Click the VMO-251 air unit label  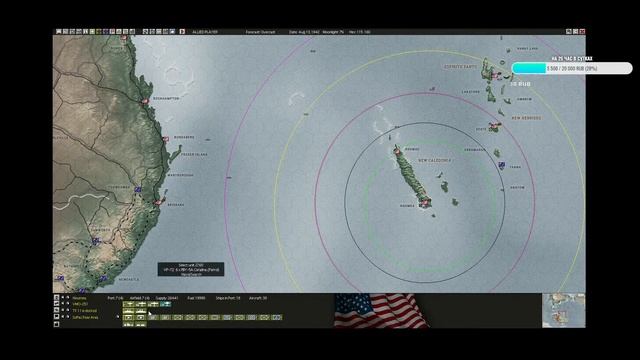(80, 304)
